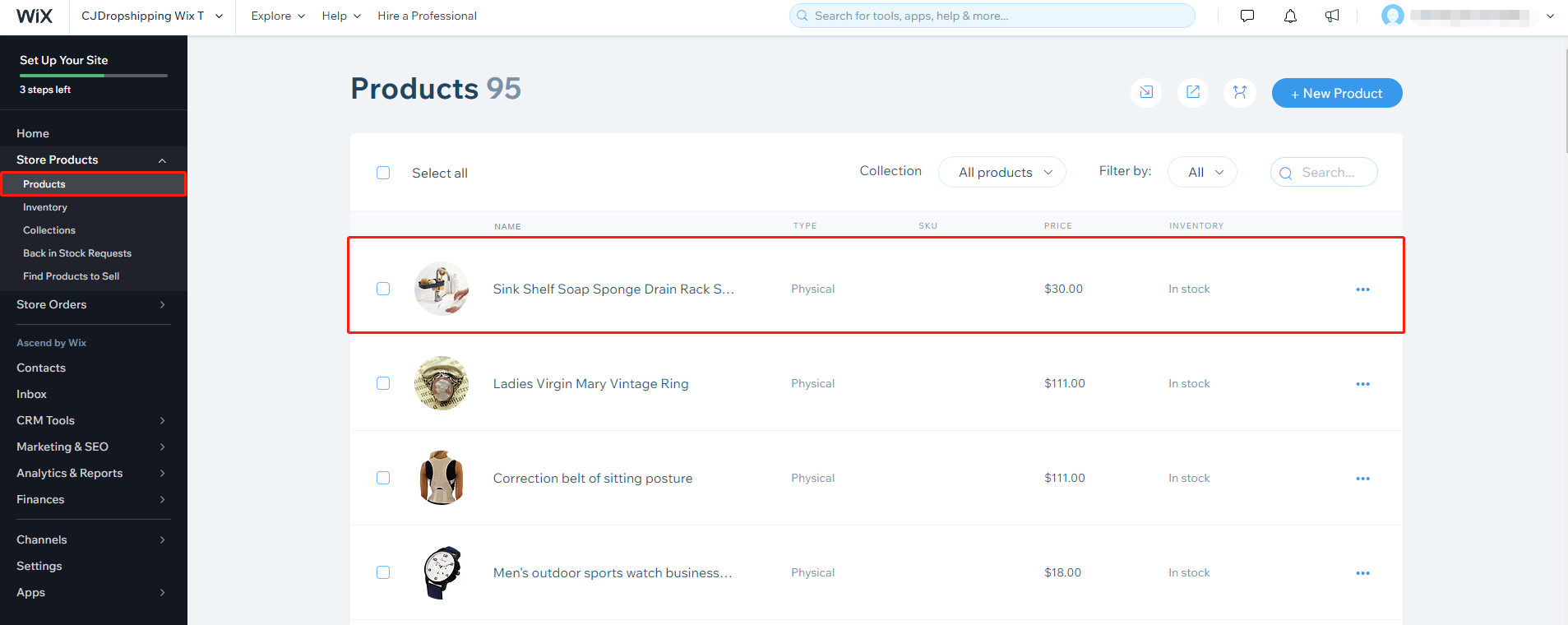The image size is (1568, 625).
Task: Click the user profile avatar
Action: pyautogui.click(x=1393, y=16)
